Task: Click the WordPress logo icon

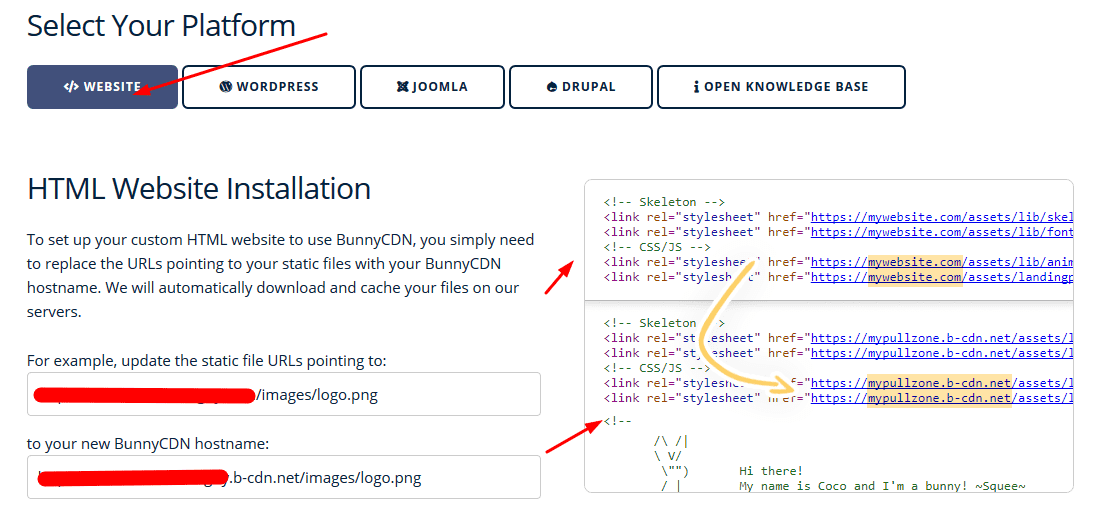Action: coord(226,87)
